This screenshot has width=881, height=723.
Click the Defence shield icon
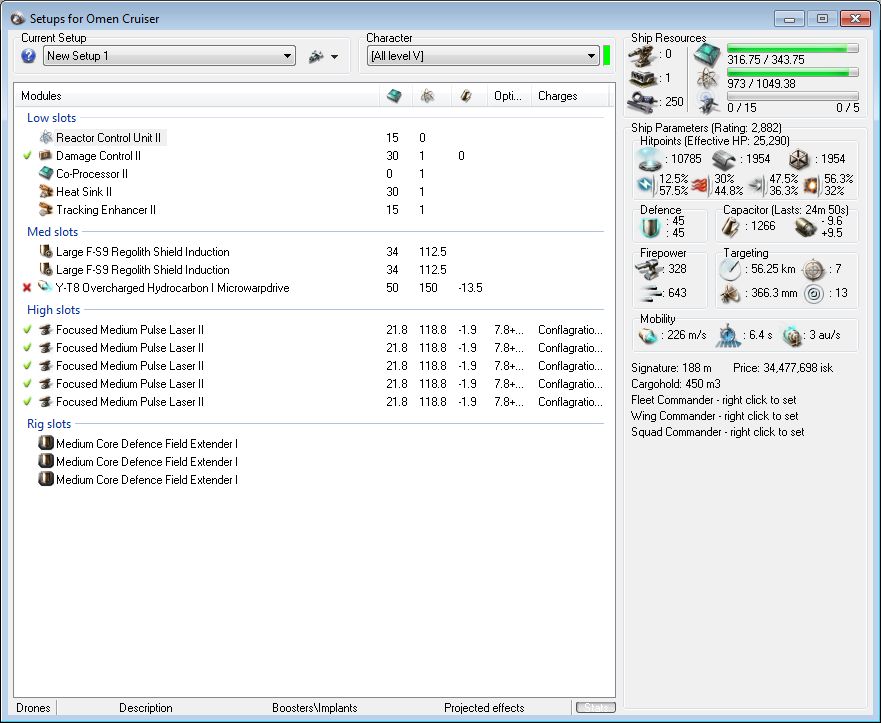point(651,227)
